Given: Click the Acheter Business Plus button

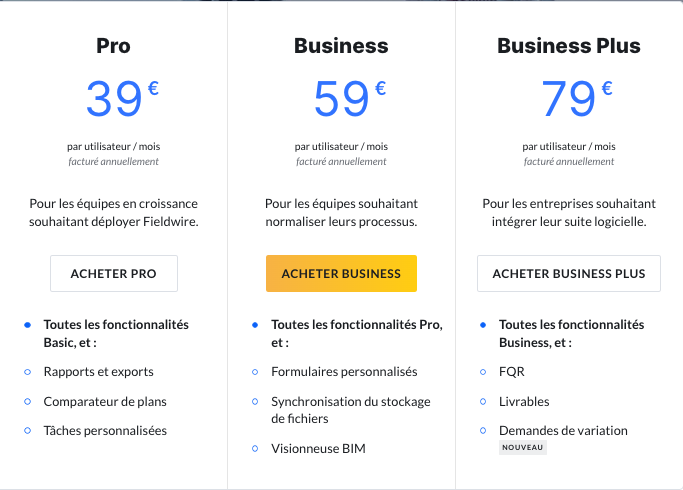Looking at the screenshot, I should [x=569, y=273].
